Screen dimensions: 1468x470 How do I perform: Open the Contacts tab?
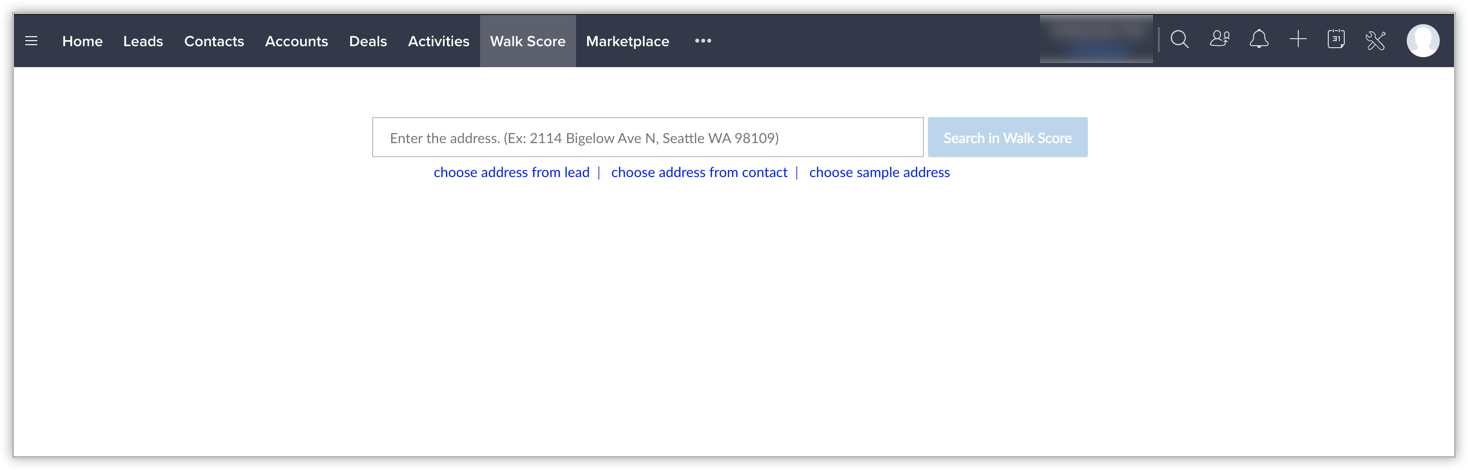[214, 41]
